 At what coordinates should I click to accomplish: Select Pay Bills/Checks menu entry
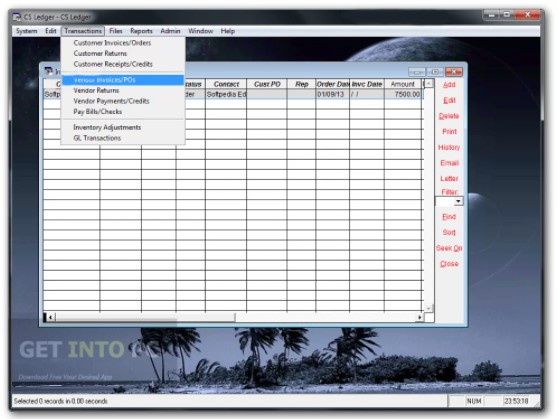coord(123,112)
